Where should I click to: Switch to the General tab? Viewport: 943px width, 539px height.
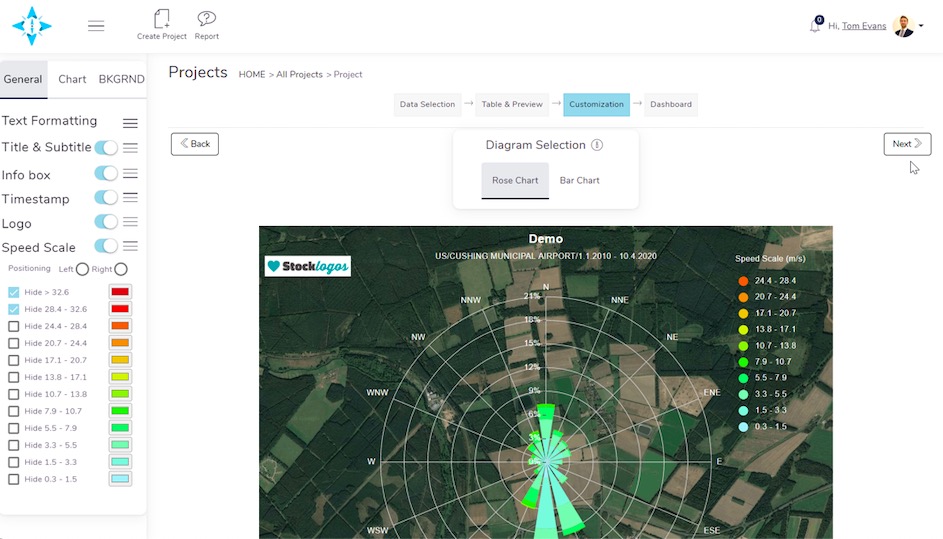tap(23, 79)
